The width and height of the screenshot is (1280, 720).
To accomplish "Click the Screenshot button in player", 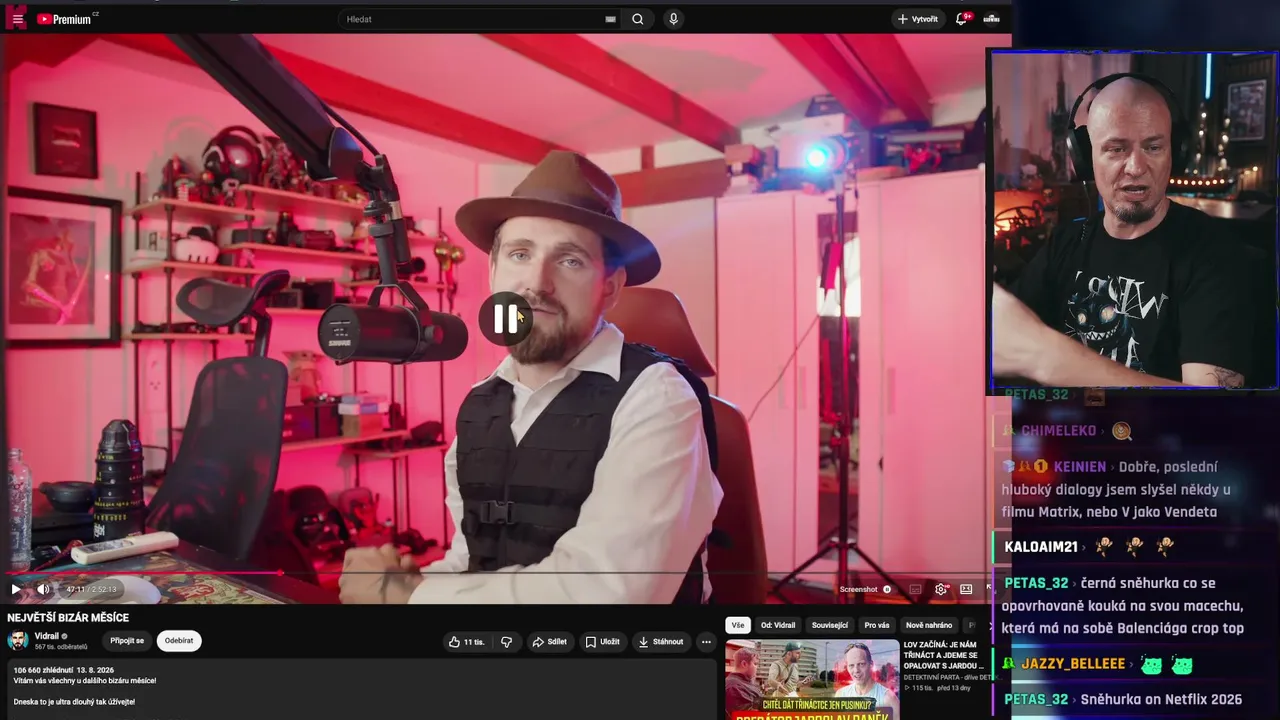I will click(x=865, y=590).
